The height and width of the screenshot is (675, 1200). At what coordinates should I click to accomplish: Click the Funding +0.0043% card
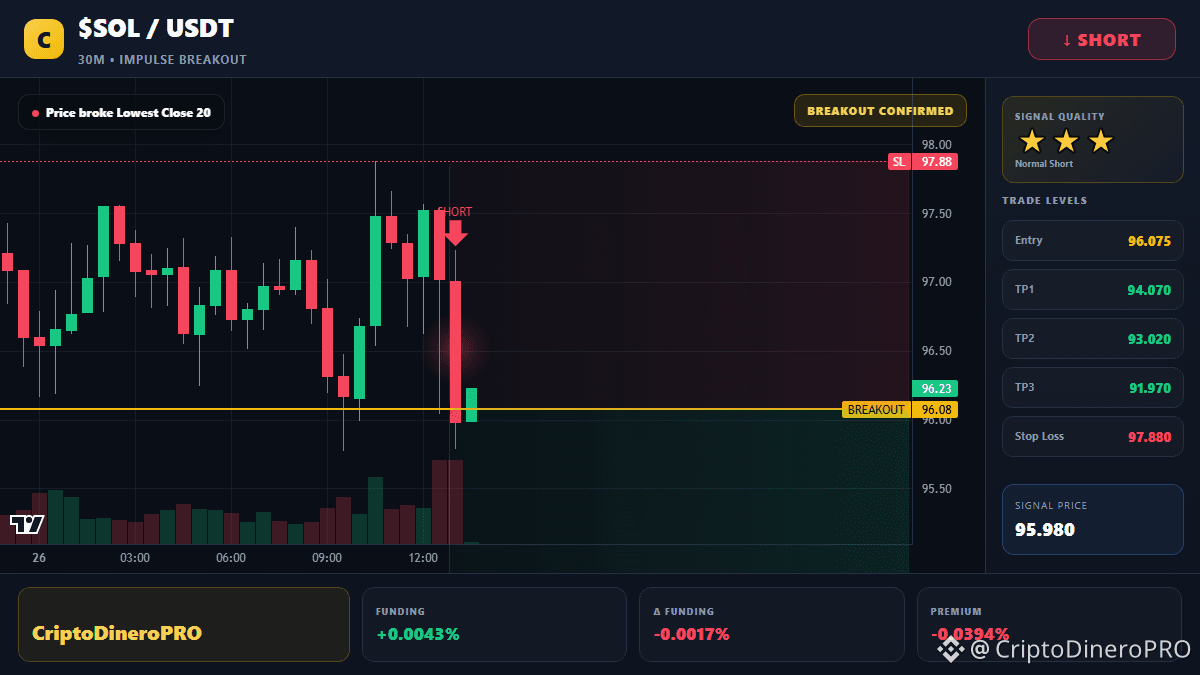click(494, 624)
